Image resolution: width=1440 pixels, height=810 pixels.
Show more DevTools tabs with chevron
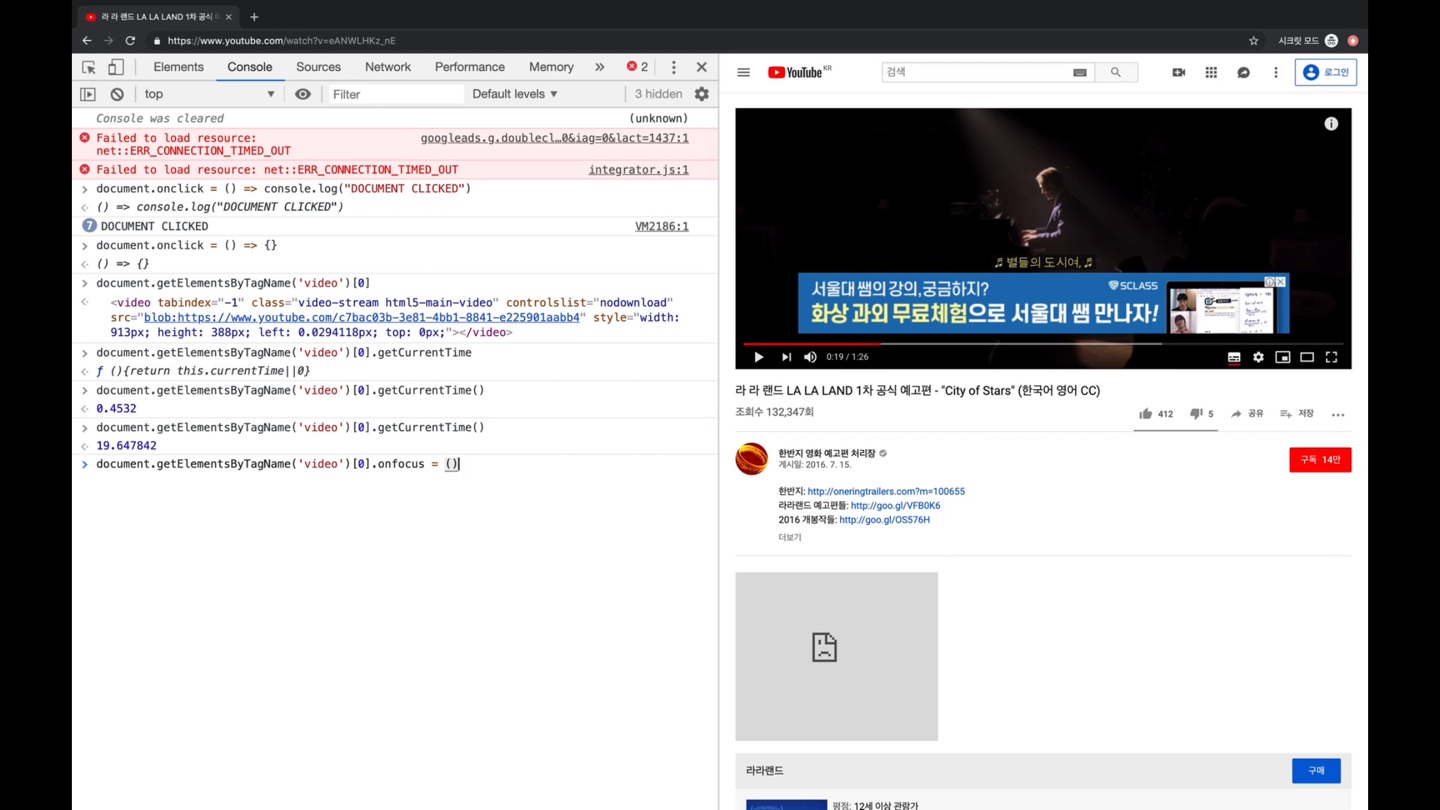[x=599, y=67]
